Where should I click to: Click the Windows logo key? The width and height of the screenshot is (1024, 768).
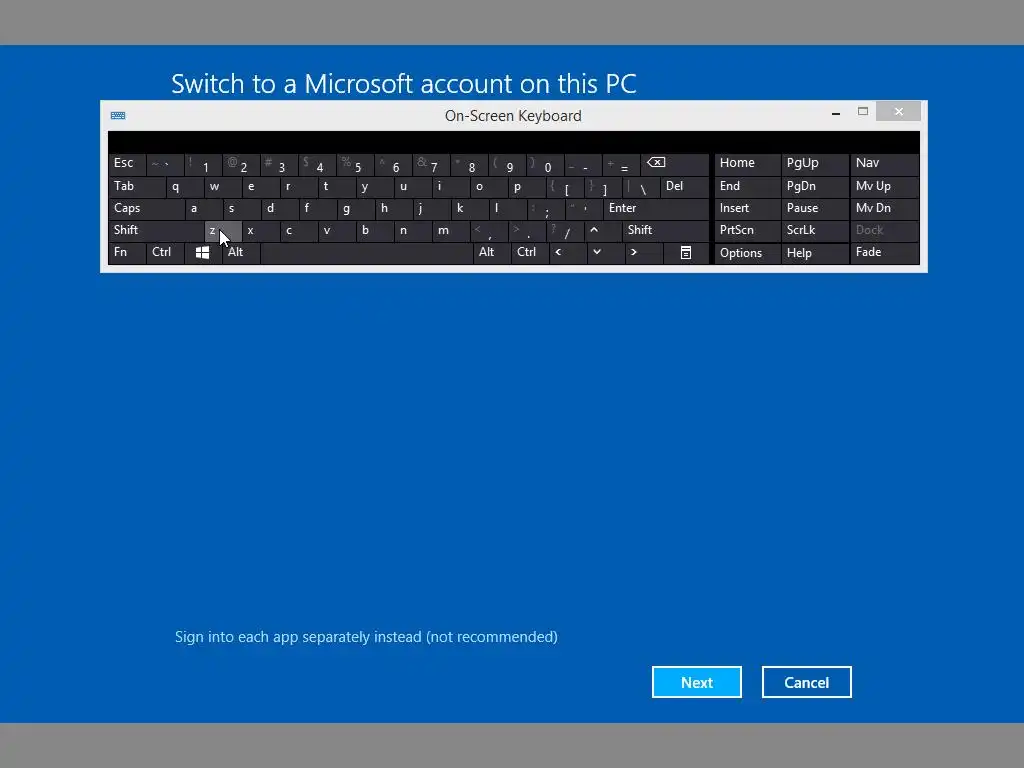202,253
